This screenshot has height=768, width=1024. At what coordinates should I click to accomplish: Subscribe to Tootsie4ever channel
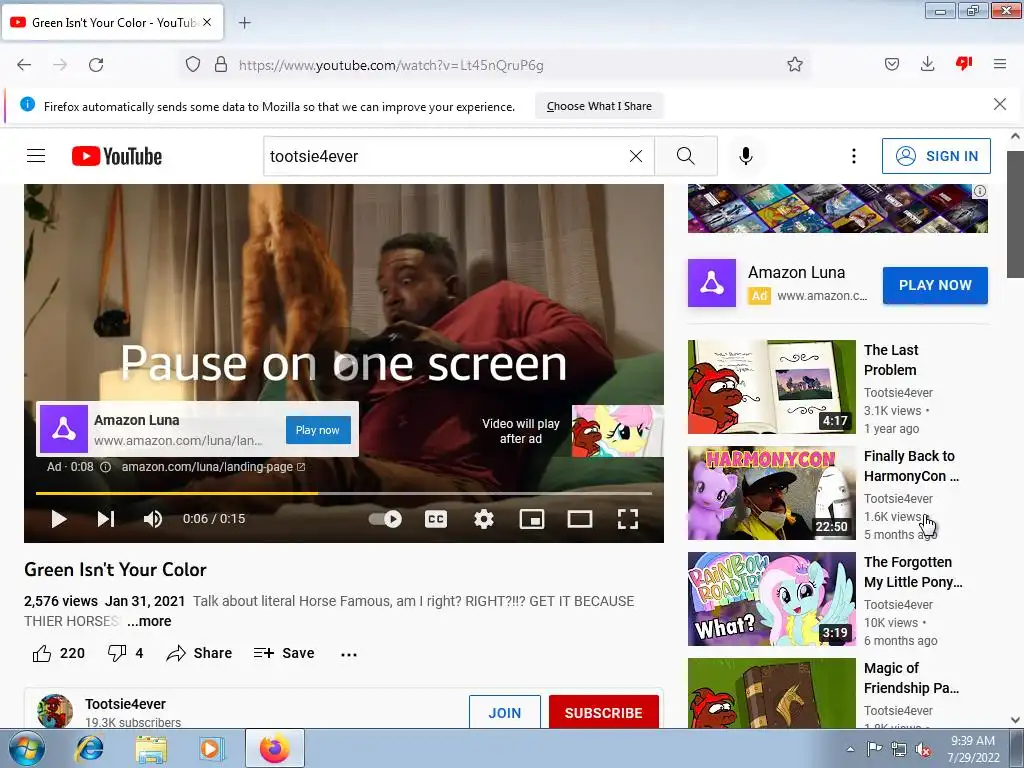(x=603, y=712)
